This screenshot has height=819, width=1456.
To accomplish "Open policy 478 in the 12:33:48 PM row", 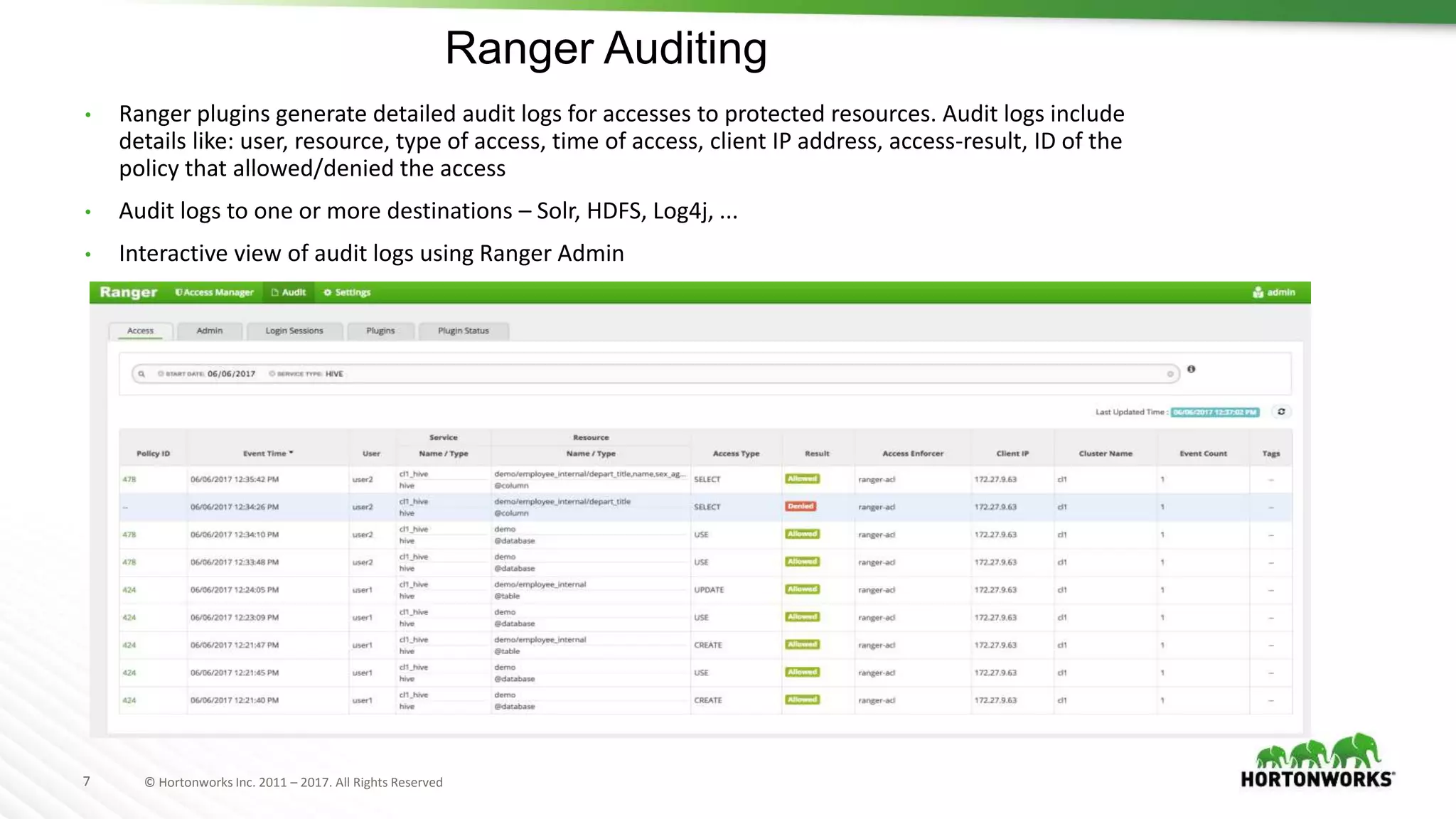I will point(129,562).
